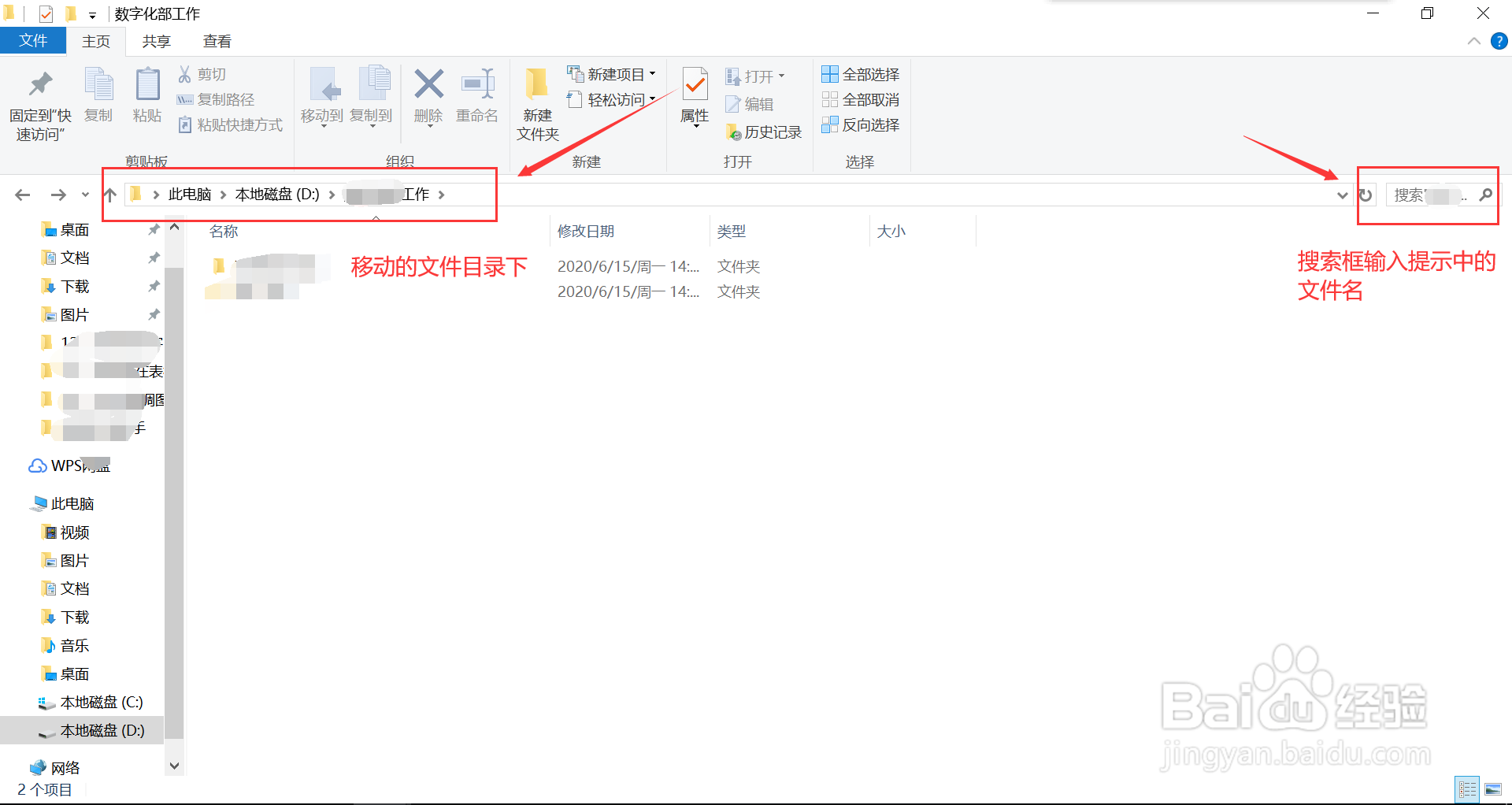
Task: Expand the quick access toolbar customization arrow
Action: [x=92, y=14]
